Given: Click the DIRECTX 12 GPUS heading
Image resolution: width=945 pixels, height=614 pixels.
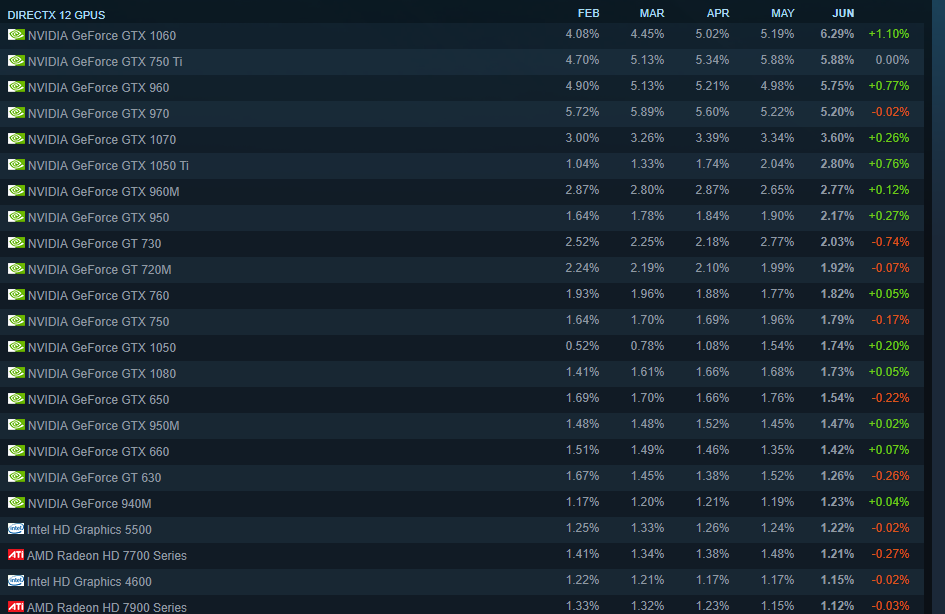Looking at the screenshot, I should 56,15.
